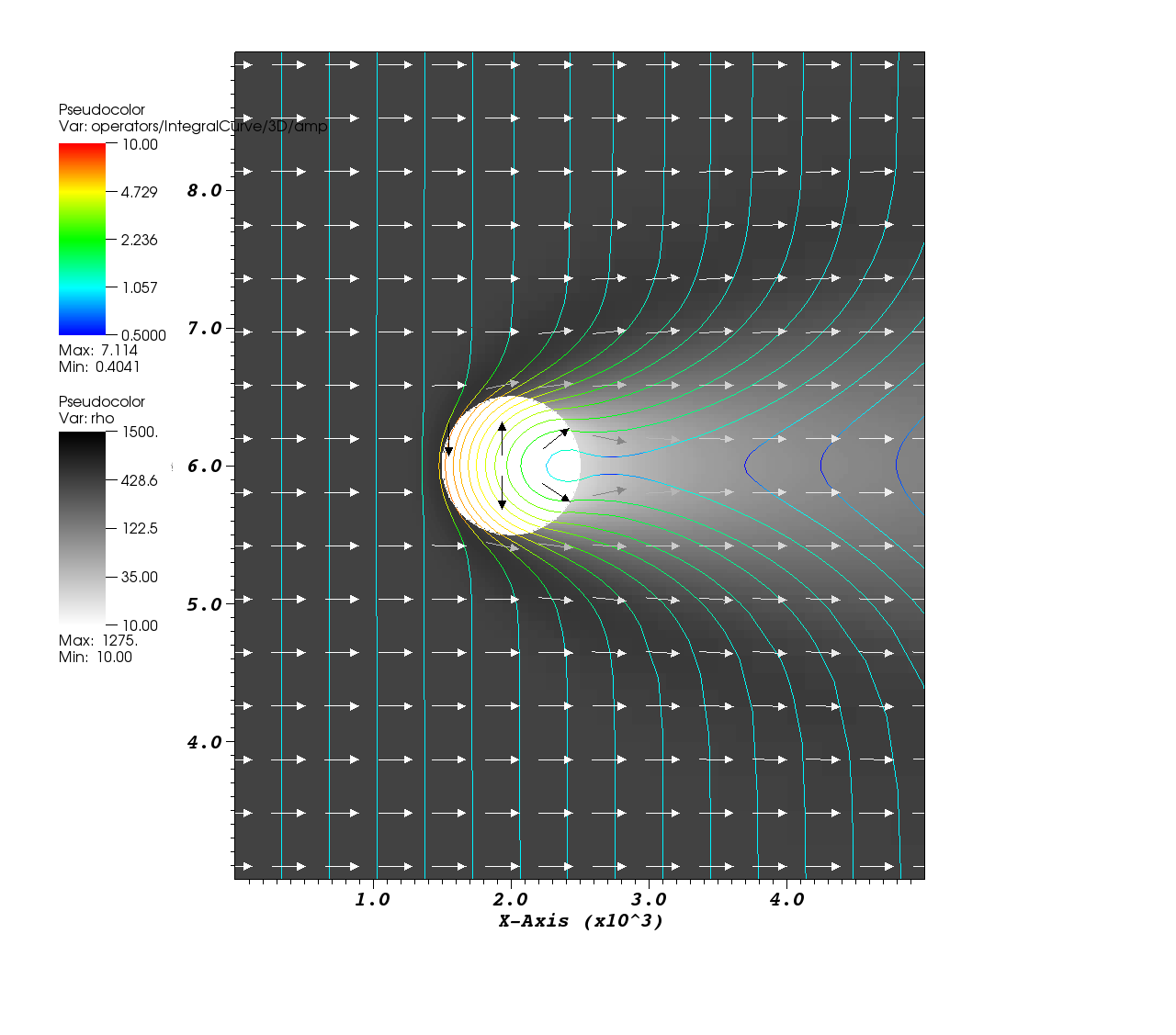1176x1035 pixels.
Task: Click the amp legend value 4.729
Action: tap(140, 192)
